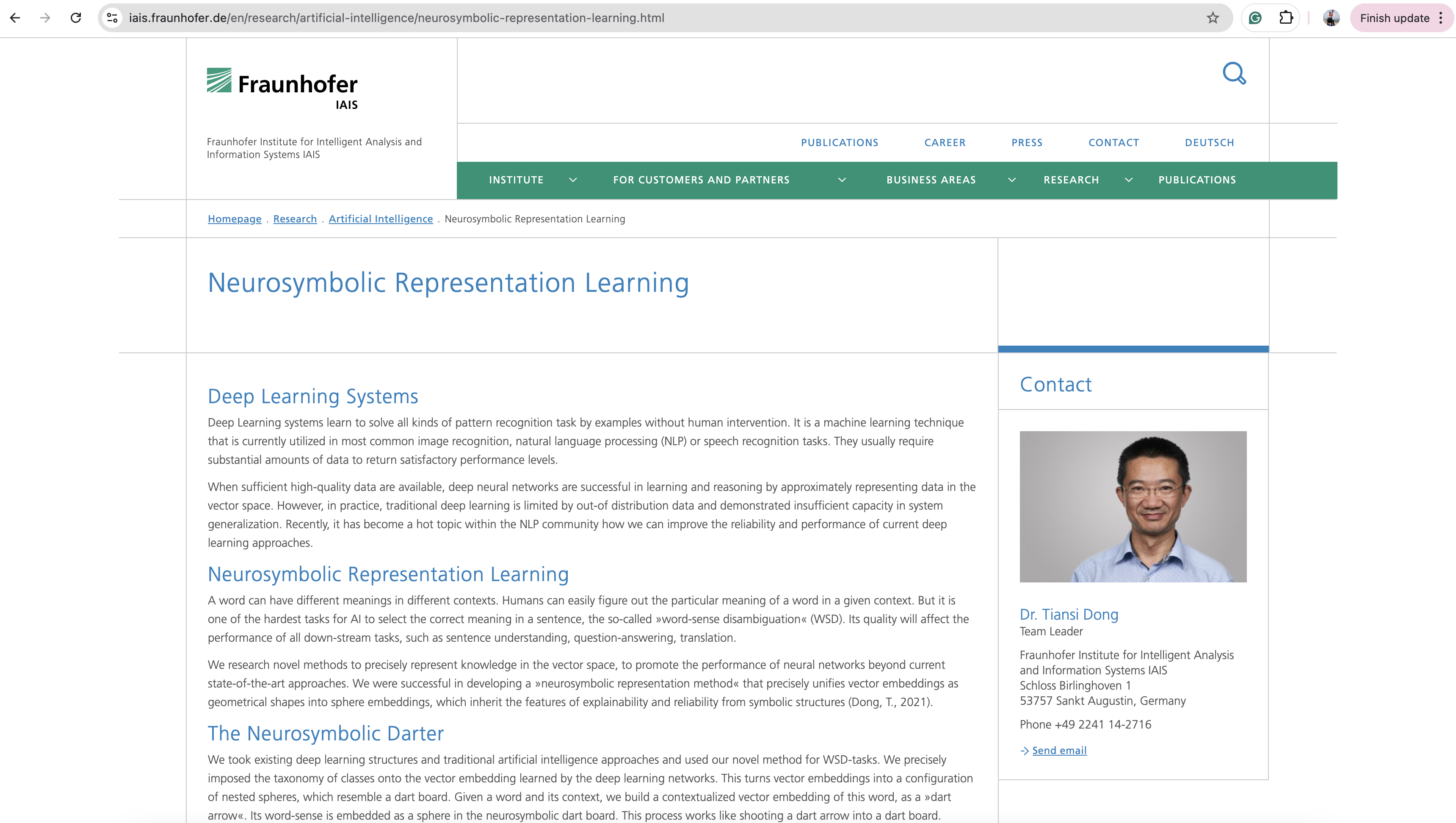Click the Finish update button
This screenshot has width=1456, height=823.
tap(1394, 18)
